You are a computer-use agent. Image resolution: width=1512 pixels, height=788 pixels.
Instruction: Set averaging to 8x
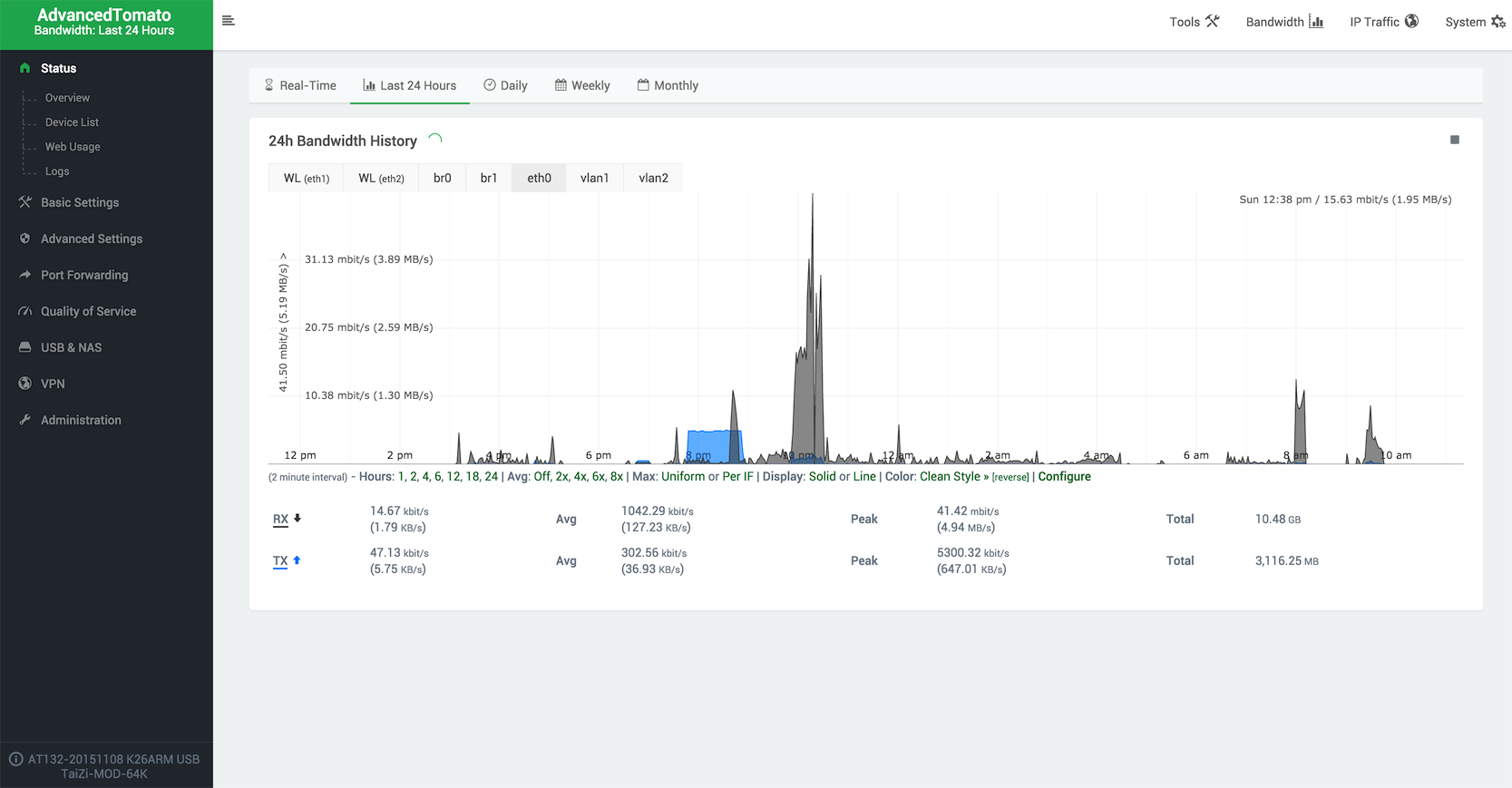[617, 477]
